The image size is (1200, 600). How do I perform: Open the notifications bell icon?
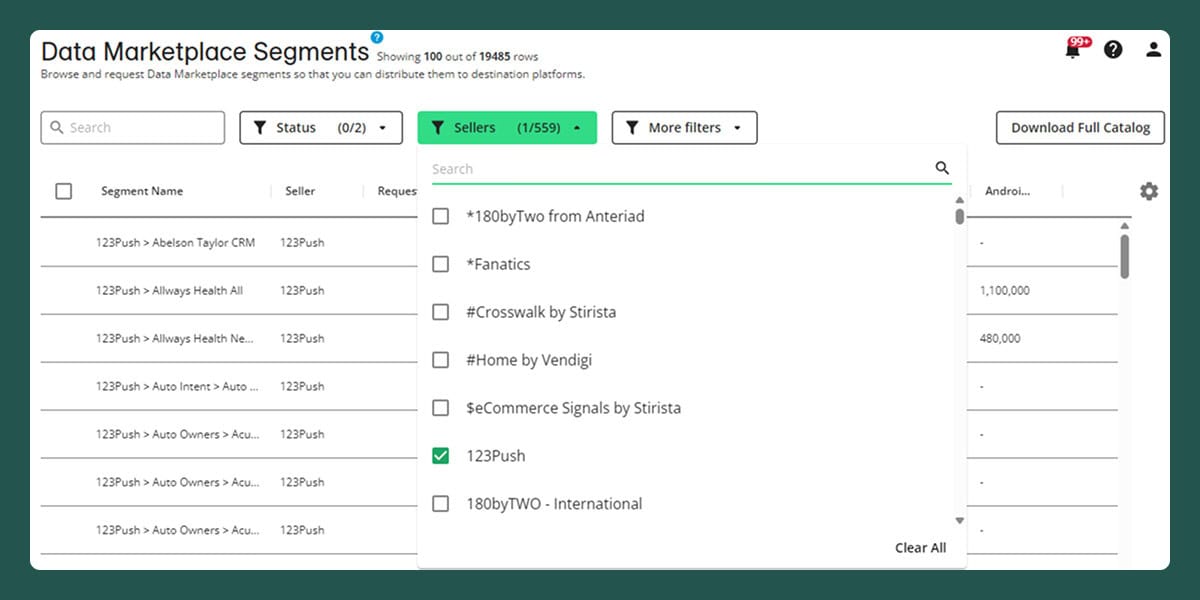[1073, 50]
